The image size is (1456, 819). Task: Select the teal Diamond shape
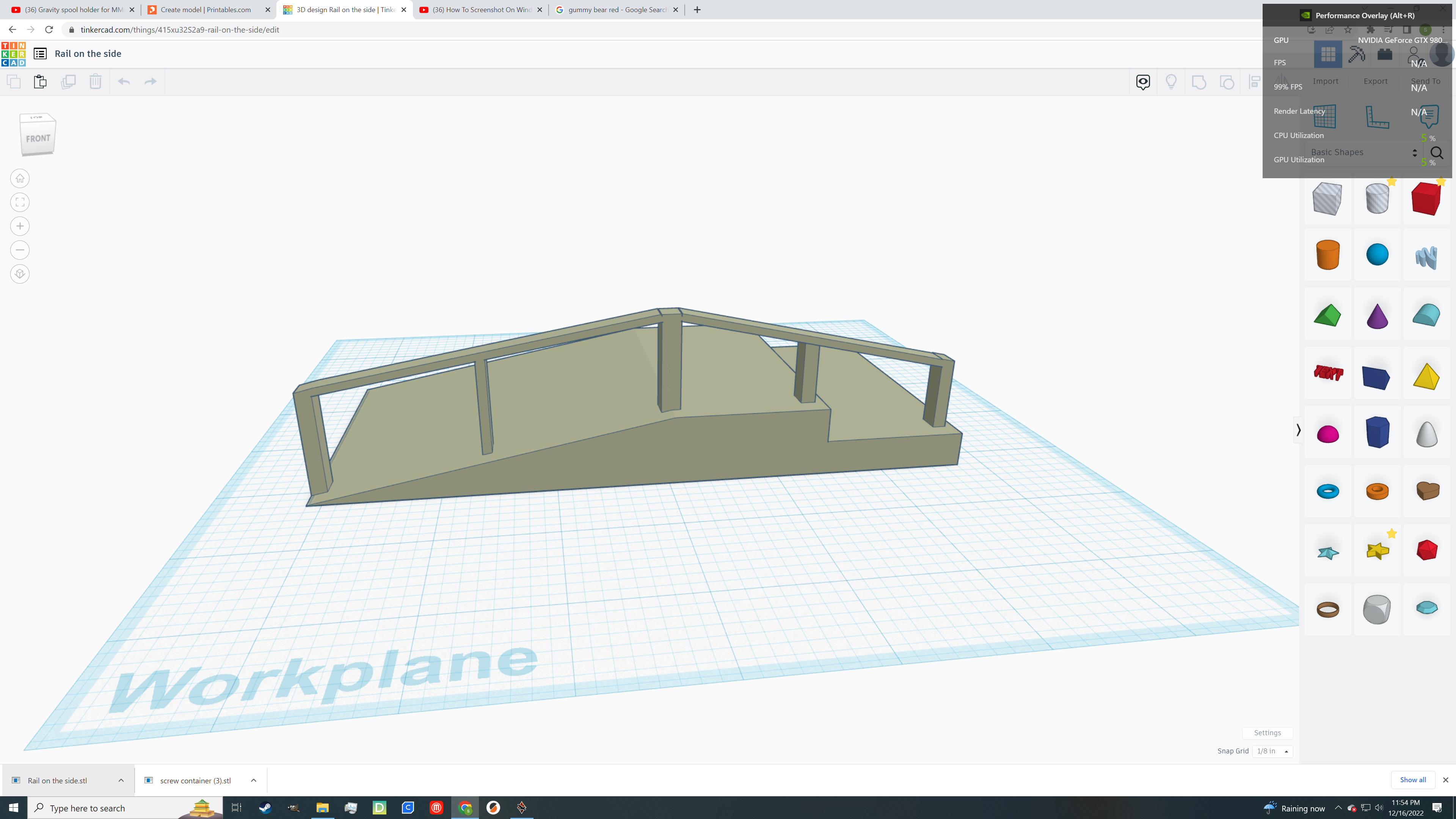(1426, 608)
